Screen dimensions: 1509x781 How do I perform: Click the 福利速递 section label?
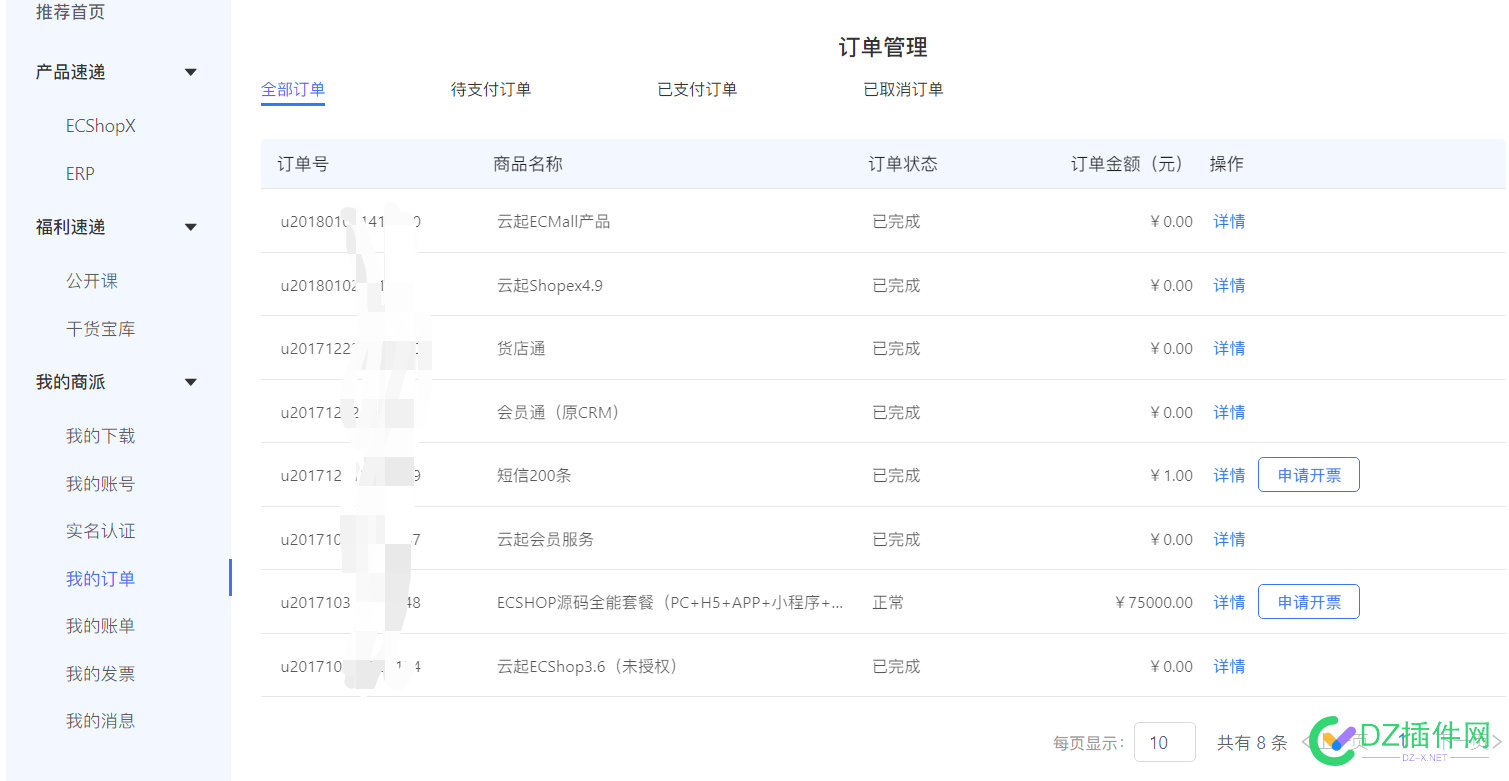[x=70, y=227]
